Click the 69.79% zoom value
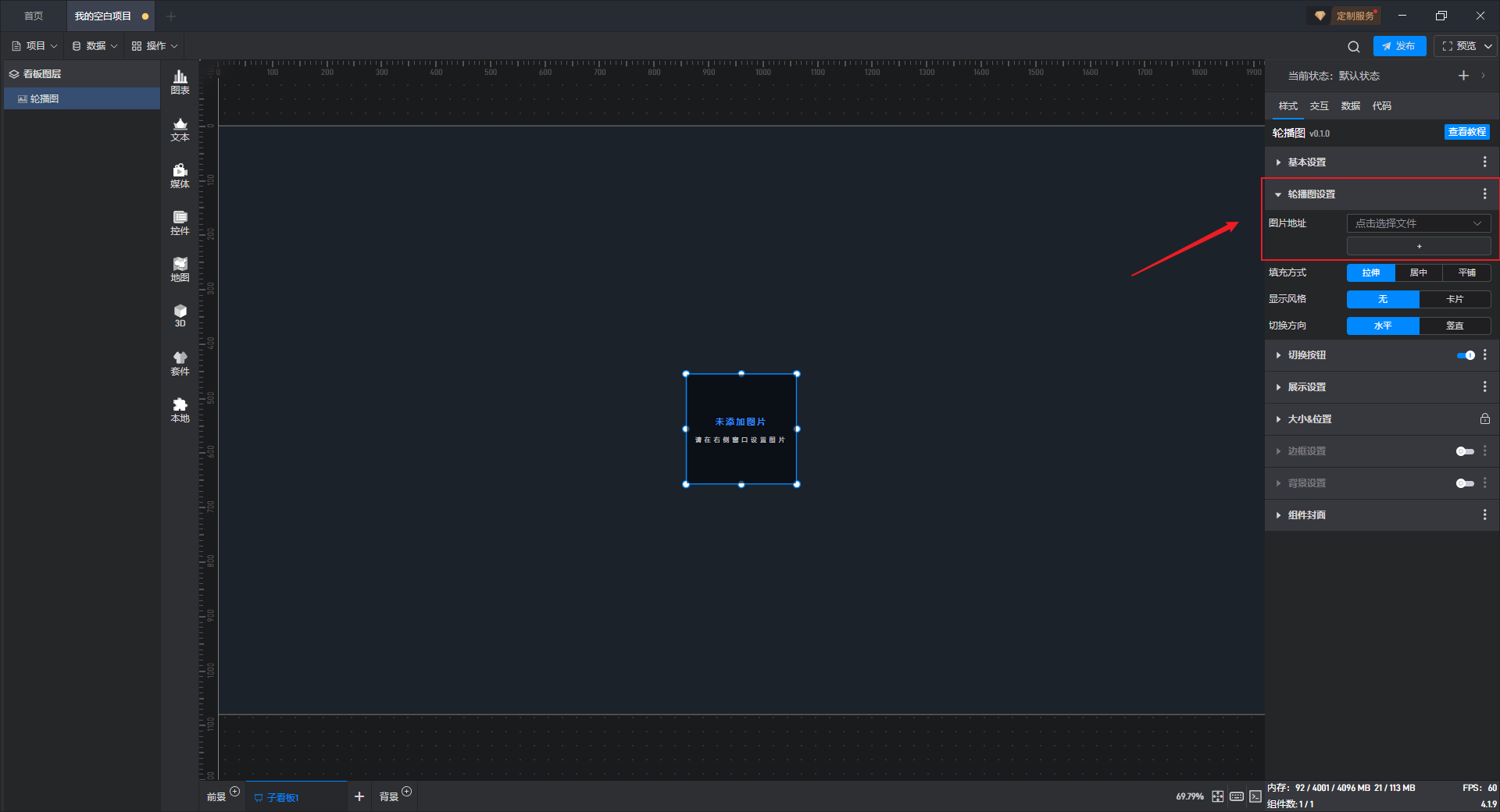This screenshot has width=1500, height=812. 1189,796
